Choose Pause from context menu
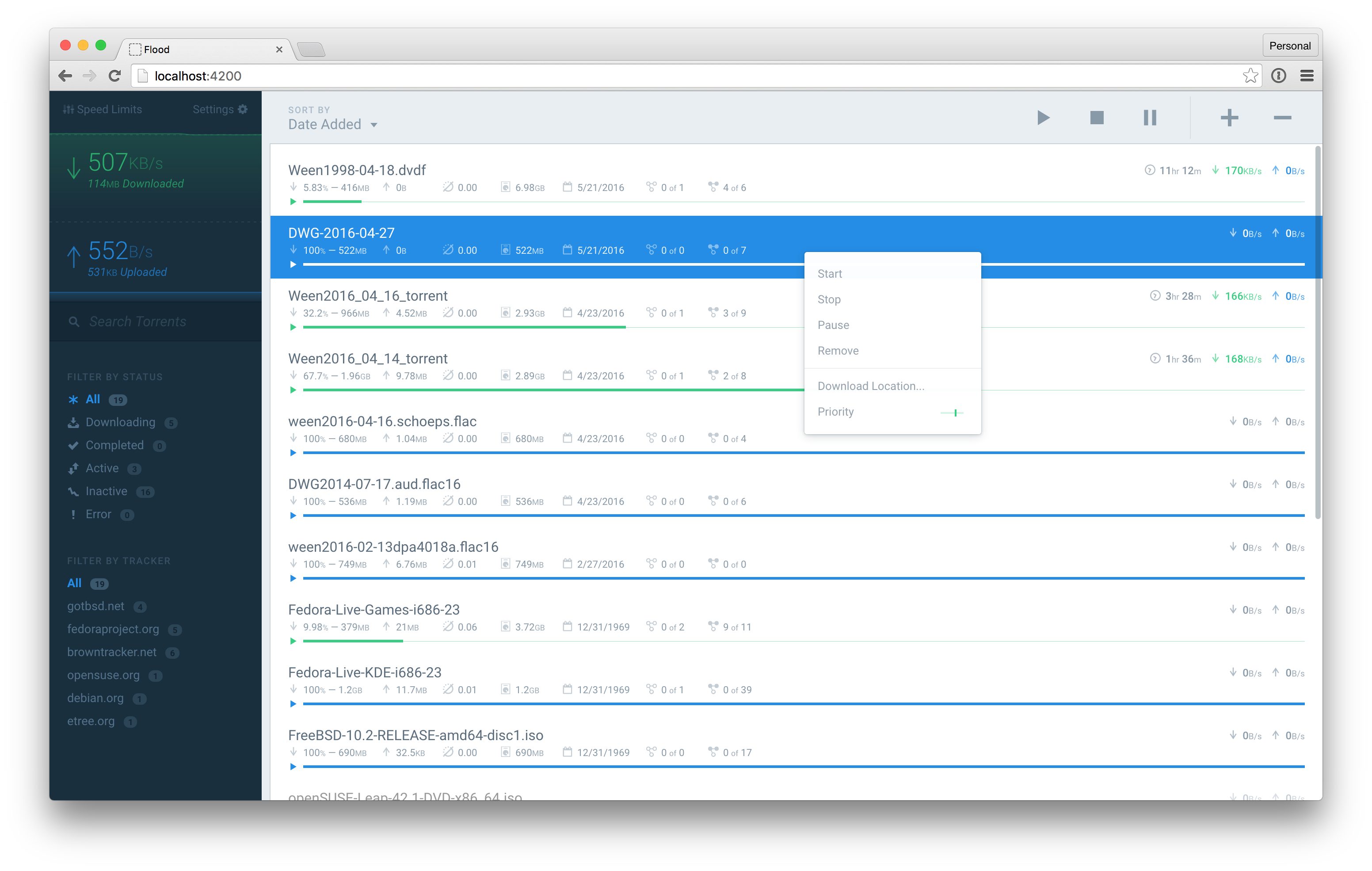The width and height of the screenshot is (1372, 871). [x=833, y=325]
